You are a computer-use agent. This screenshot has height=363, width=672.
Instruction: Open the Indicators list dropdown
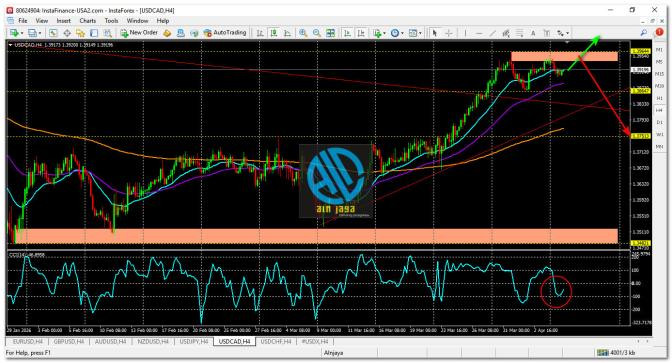[x=379, y=33]
